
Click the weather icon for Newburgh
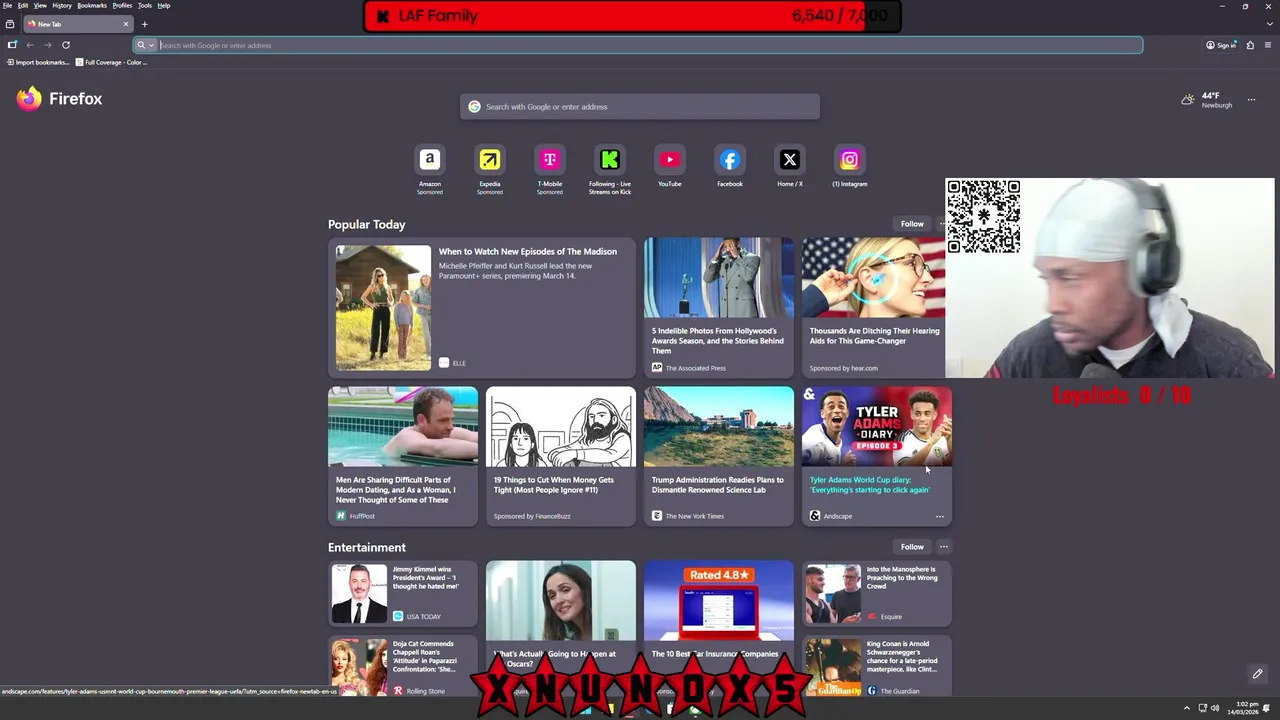pos(1188,99)
